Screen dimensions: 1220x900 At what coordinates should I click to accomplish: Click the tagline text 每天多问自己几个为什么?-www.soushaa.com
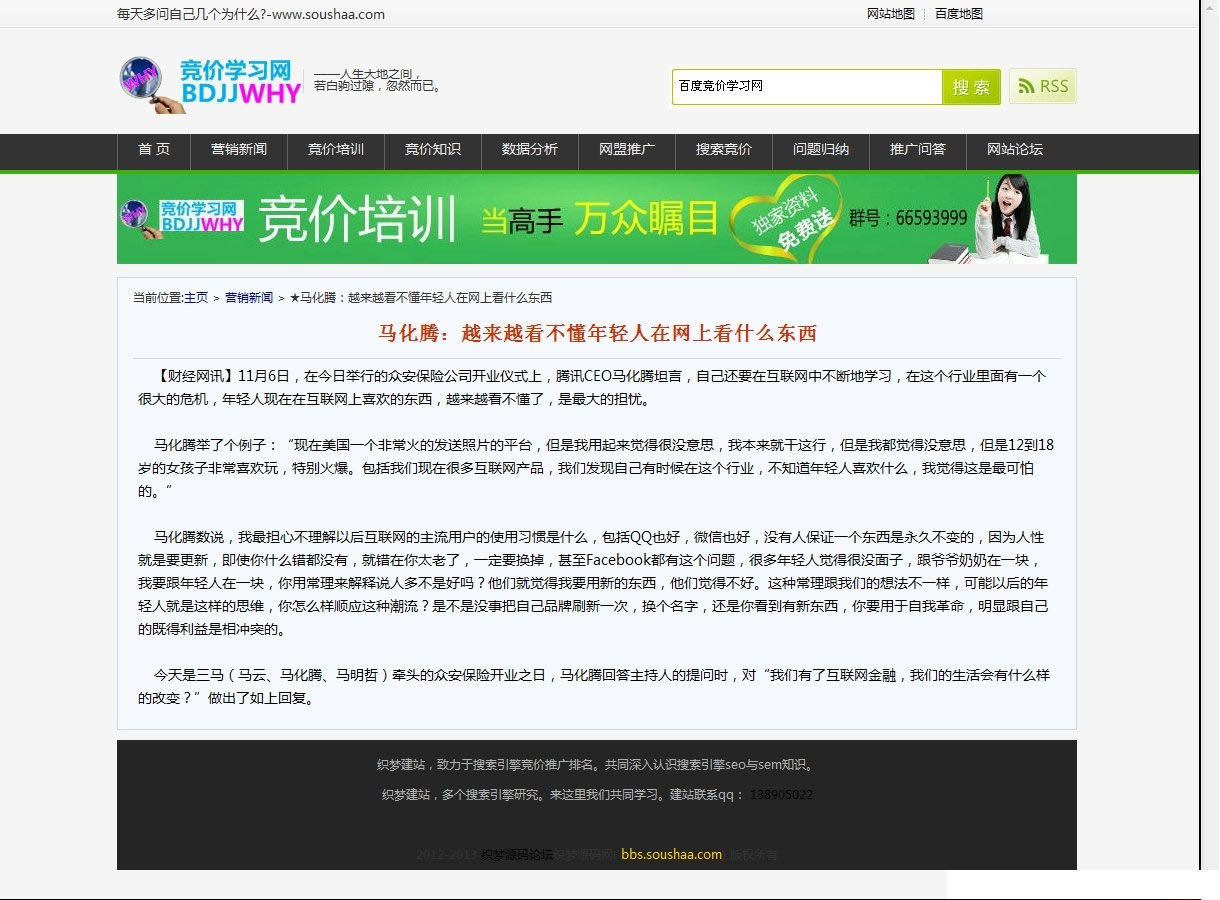251,14
